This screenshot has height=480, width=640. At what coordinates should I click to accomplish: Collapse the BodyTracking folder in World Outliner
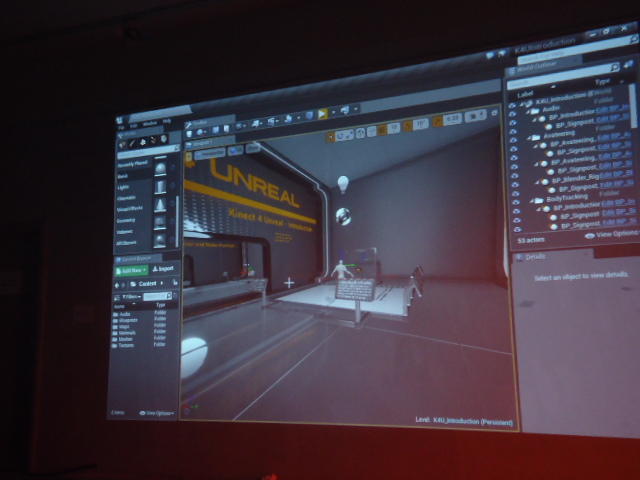click(532, 201)
